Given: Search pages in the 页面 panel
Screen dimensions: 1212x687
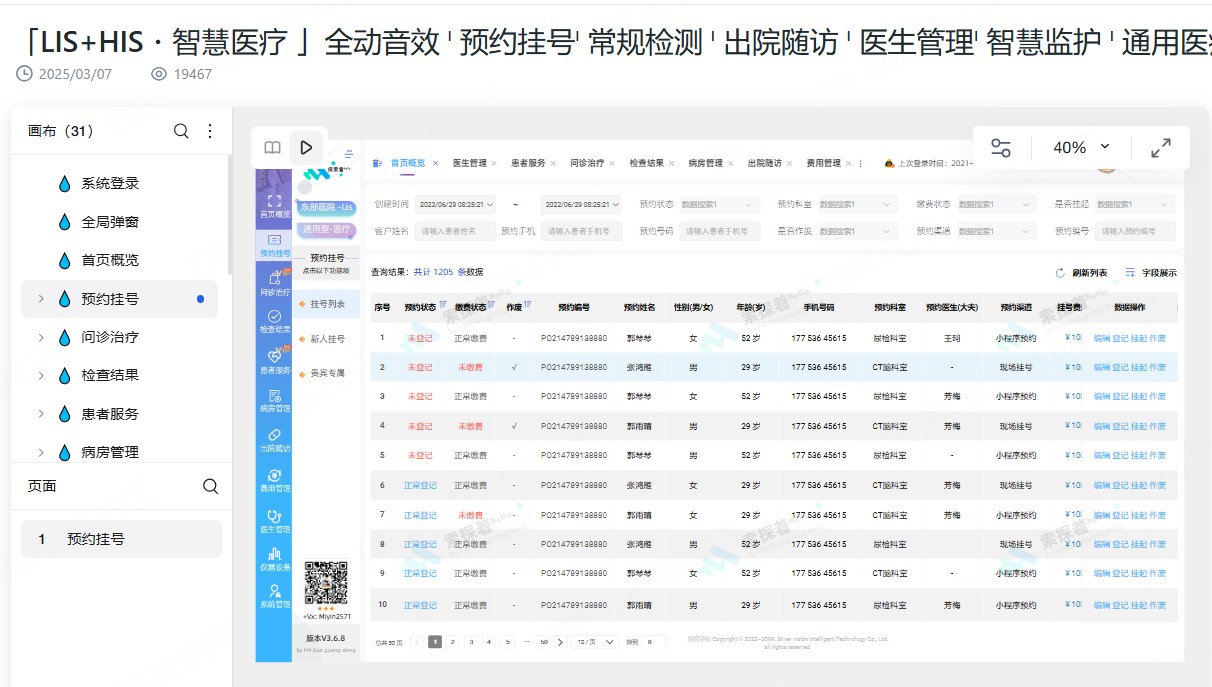Looking at the screenshot, I should click(210, 486).
